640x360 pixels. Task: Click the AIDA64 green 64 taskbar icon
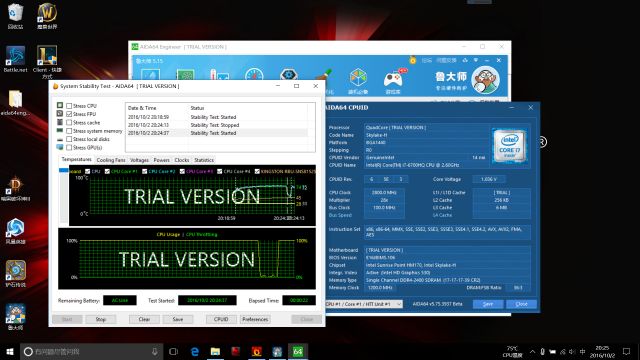point(298,351)
